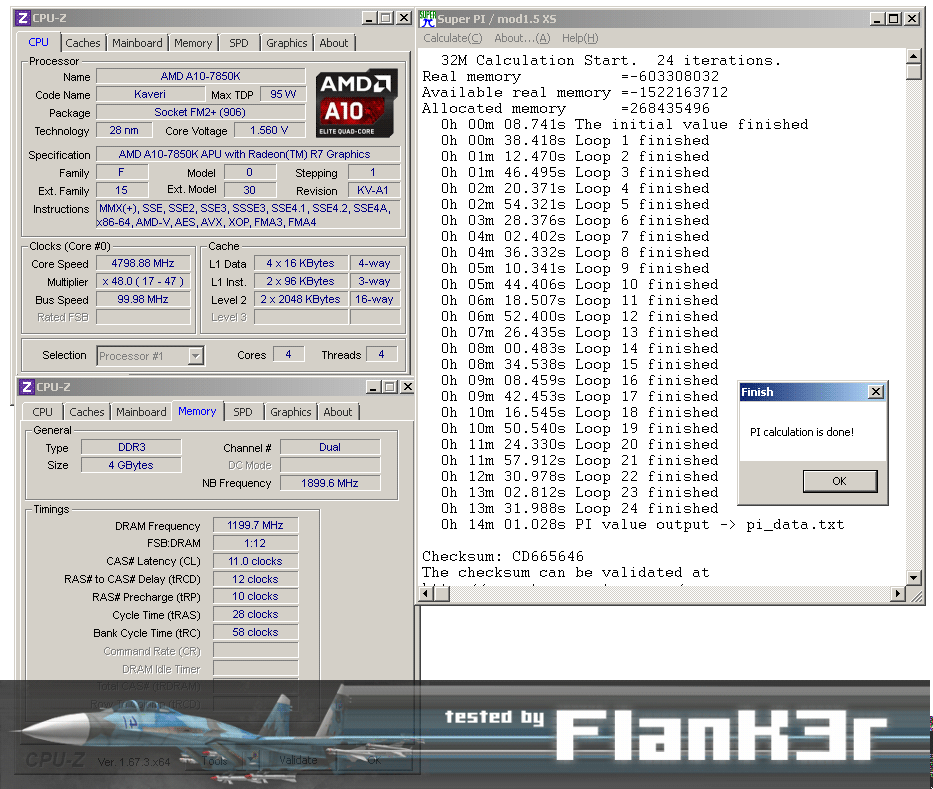Click the L1 Data value 4 x 16 KBytes
This screenshot has height=789, width=933.
[300, 263]
